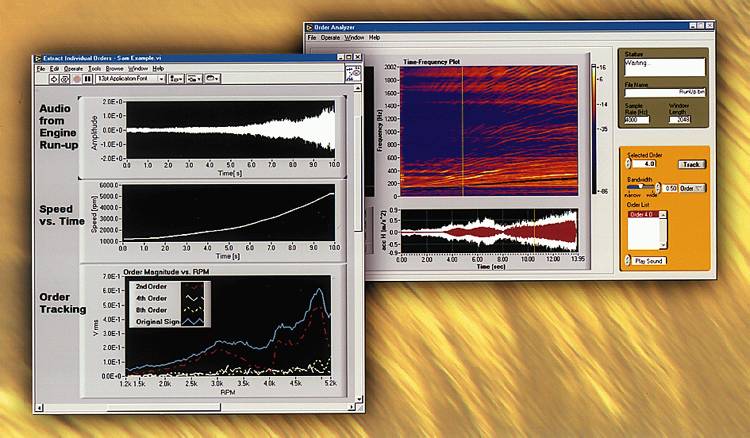Click the Bandwidth 0.50 value field
Viewport: 750px width, 438px height.
[x=670, y=188]
